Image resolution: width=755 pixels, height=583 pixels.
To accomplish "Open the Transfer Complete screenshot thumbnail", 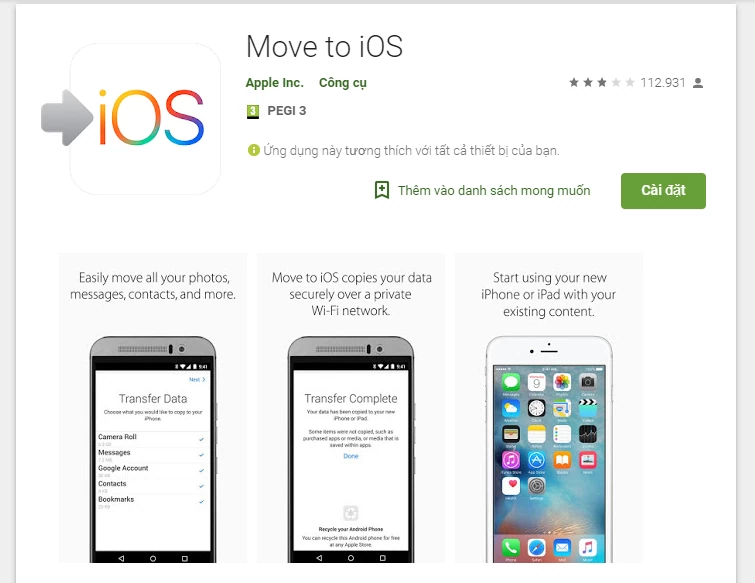I will click(351, 408).
